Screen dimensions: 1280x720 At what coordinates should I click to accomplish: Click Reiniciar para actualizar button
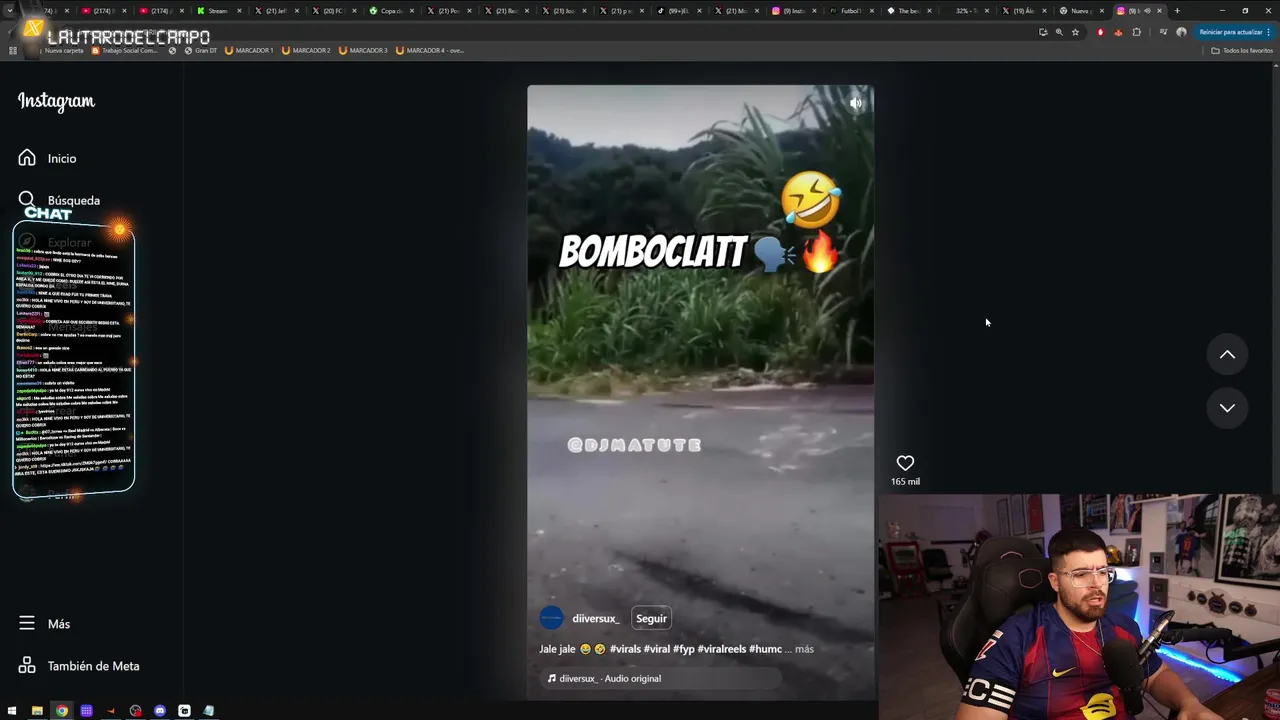click(1234, 32)
